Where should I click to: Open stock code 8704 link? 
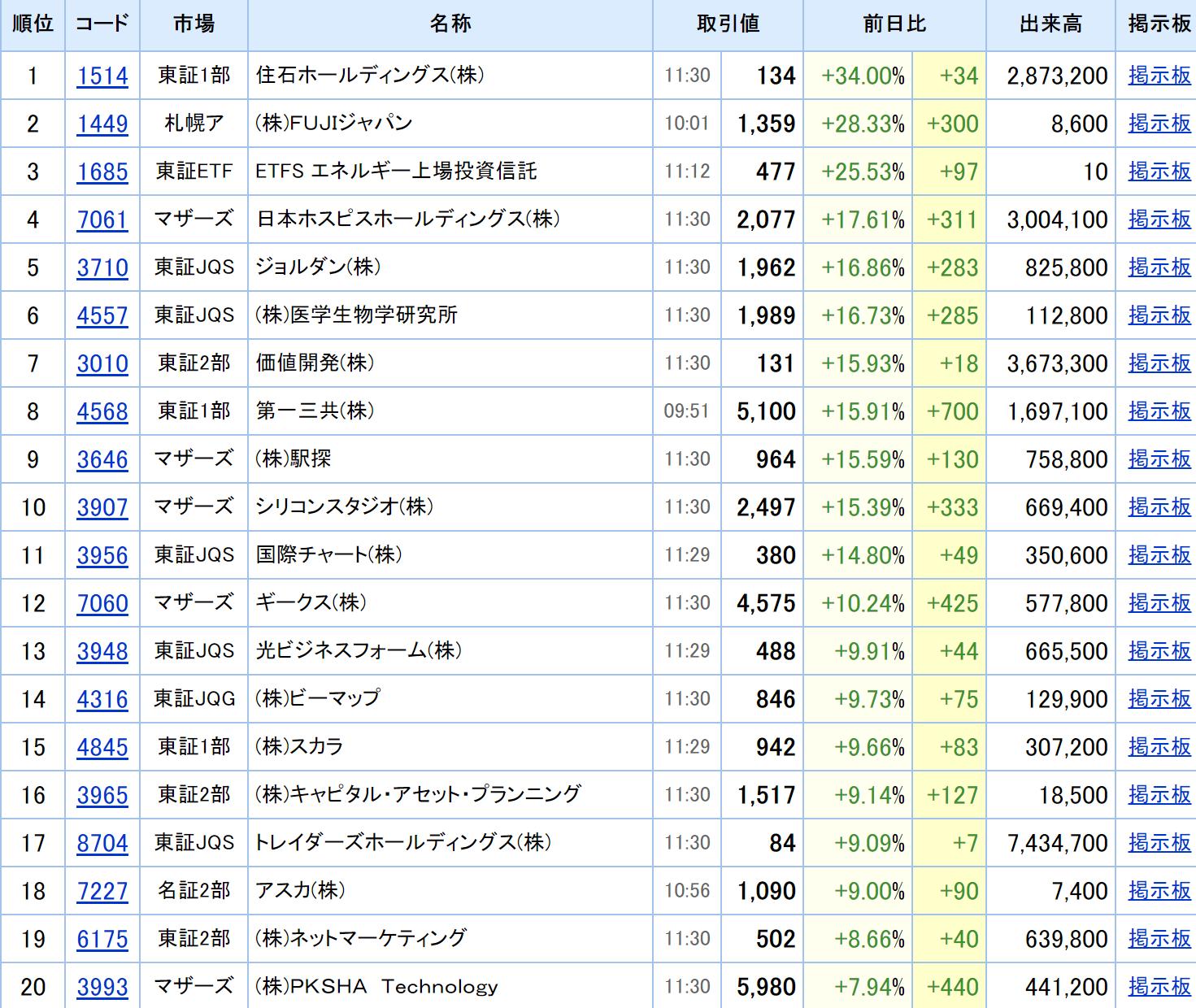coord(102,843)
